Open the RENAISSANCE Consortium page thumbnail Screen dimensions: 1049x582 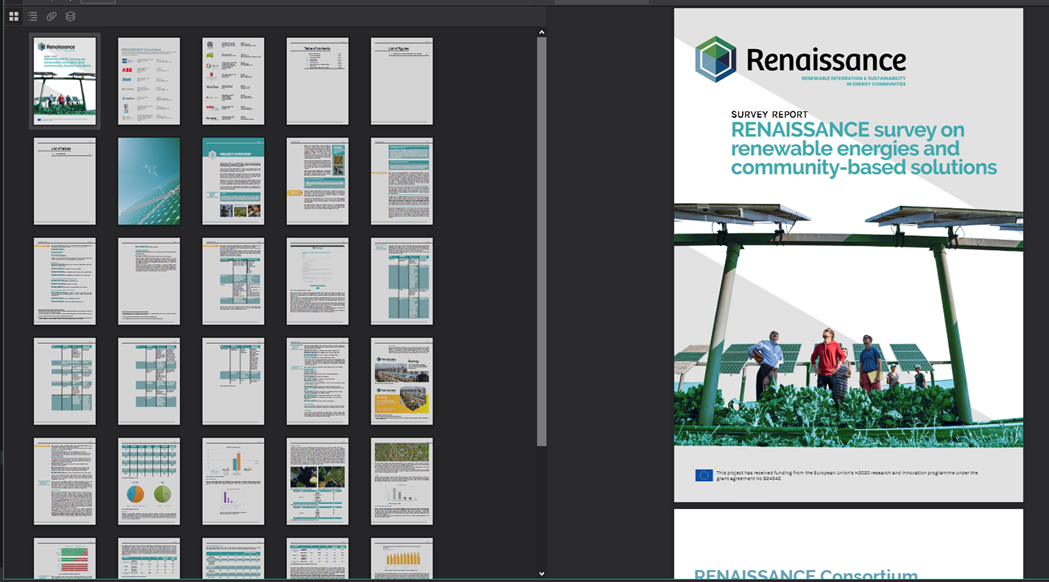coord(149,81)
